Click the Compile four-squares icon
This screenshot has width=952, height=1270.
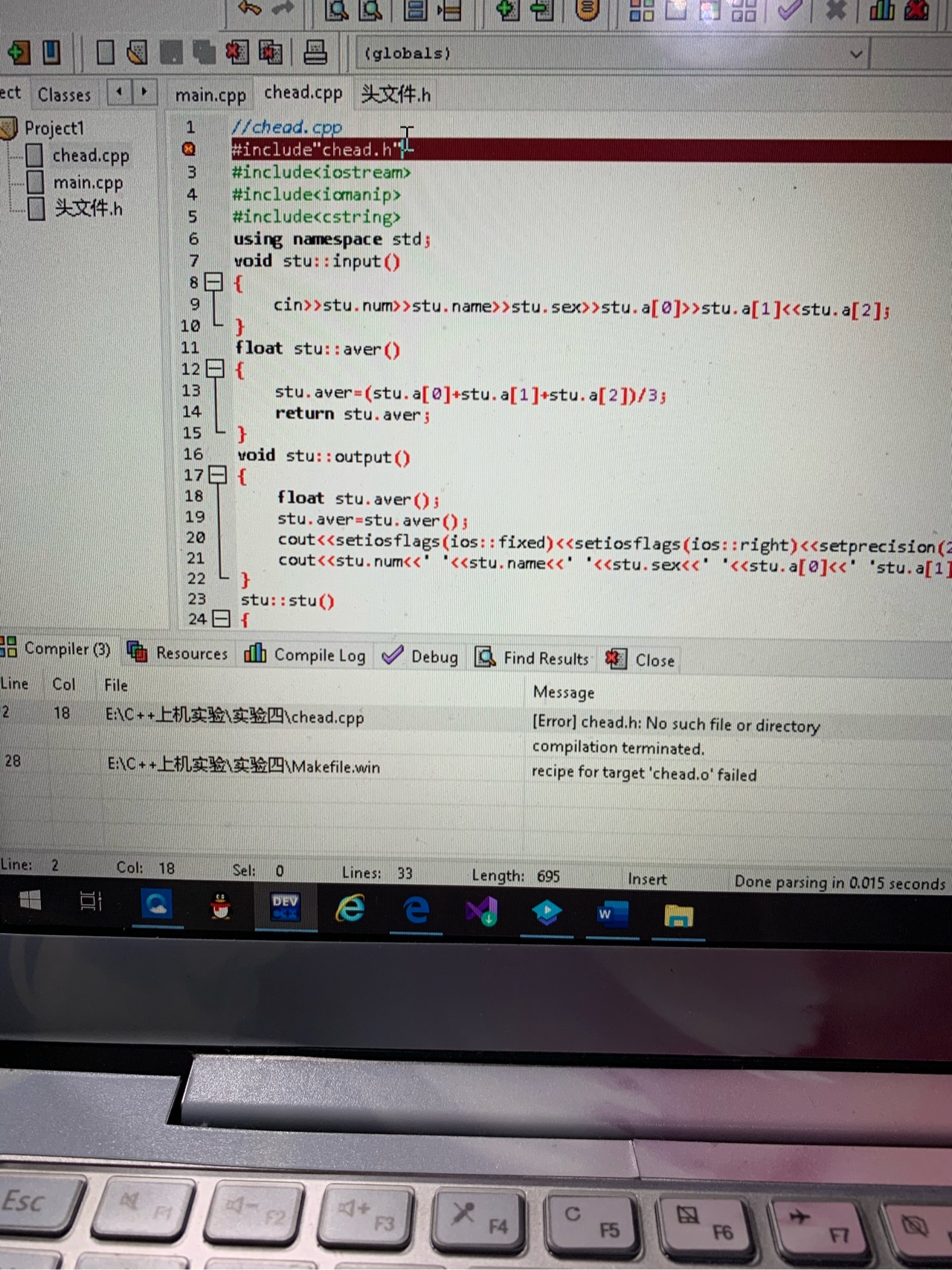pyautogui.click(x=642, y=10)
